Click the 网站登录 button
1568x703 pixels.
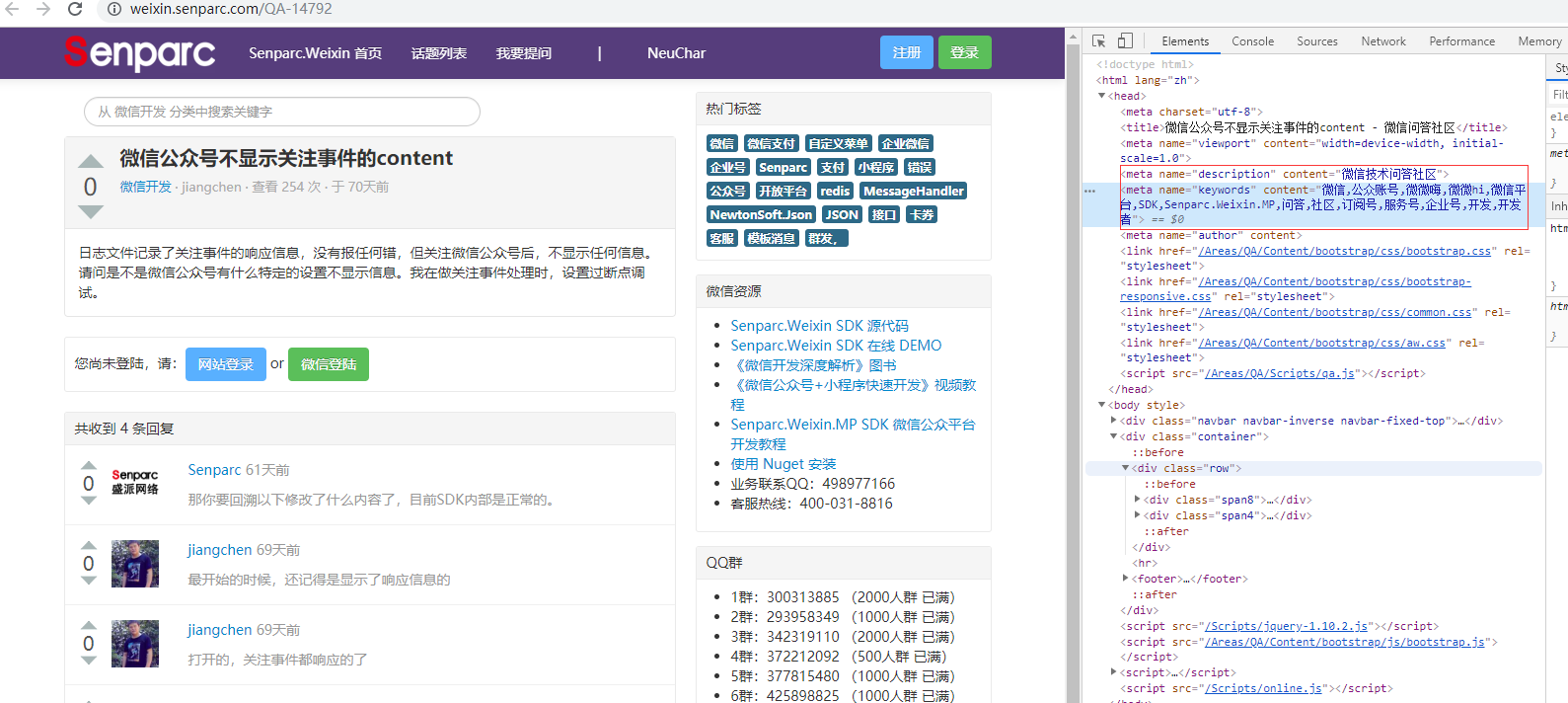pyautogui.click(x=226, y=364)
